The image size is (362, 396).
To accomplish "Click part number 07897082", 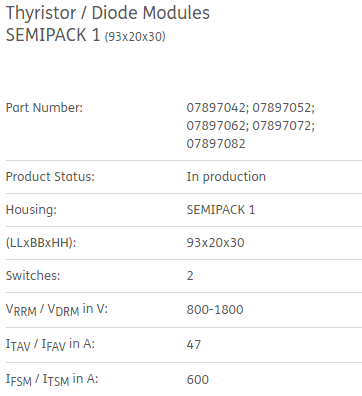I will (216, 144).
